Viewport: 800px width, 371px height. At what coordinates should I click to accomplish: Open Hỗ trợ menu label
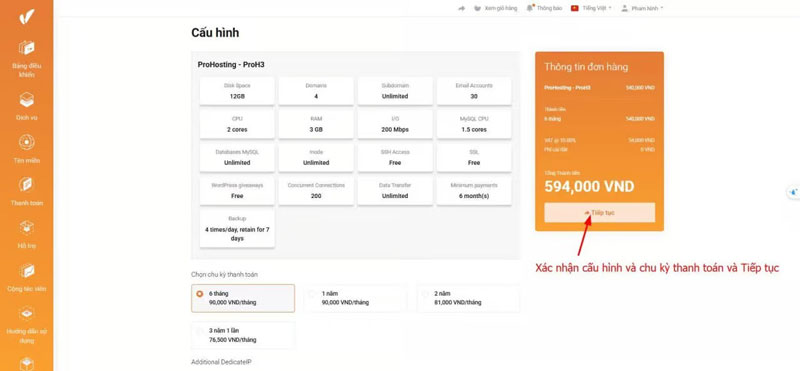coord(27,246)
